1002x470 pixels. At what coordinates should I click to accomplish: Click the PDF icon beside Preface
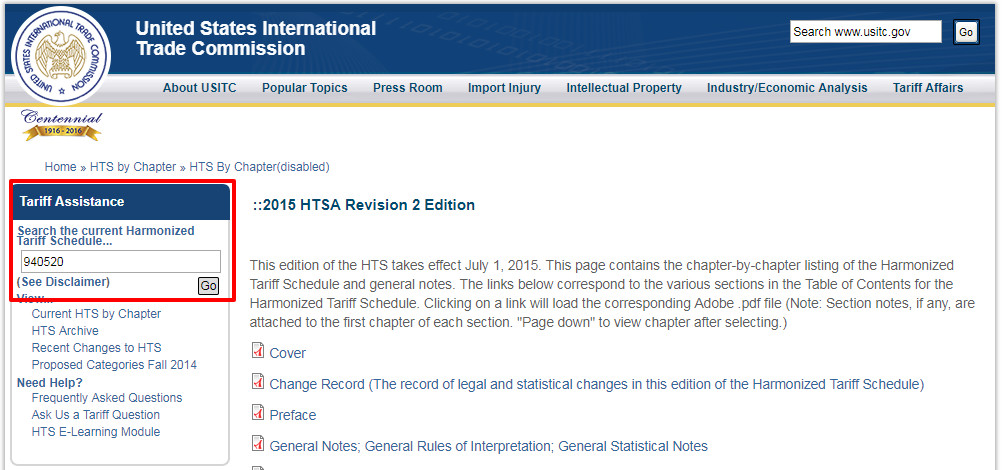point(258,413)
